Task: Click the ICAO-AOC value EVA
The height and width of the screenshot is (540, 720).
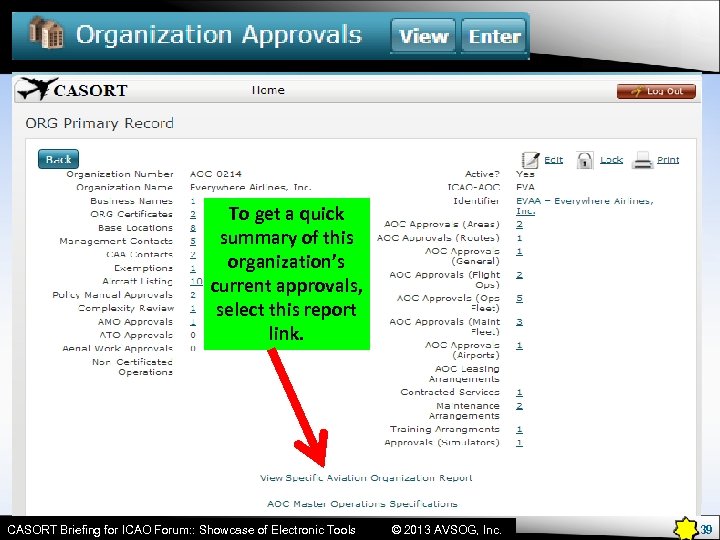Action: (525, 187)
